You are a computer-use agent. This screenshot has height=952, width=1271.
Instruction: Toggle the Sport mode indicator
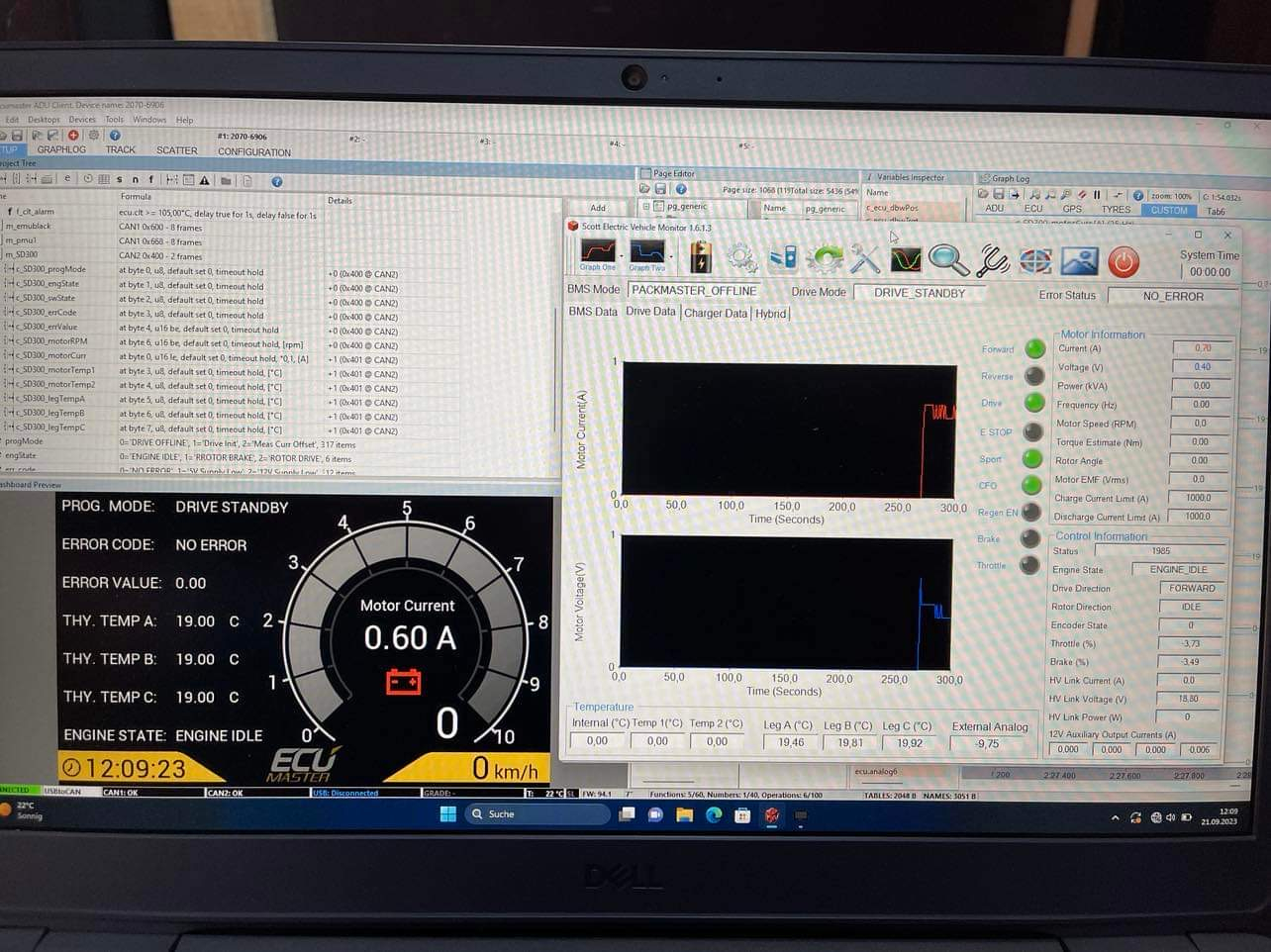pos(1032,458)
